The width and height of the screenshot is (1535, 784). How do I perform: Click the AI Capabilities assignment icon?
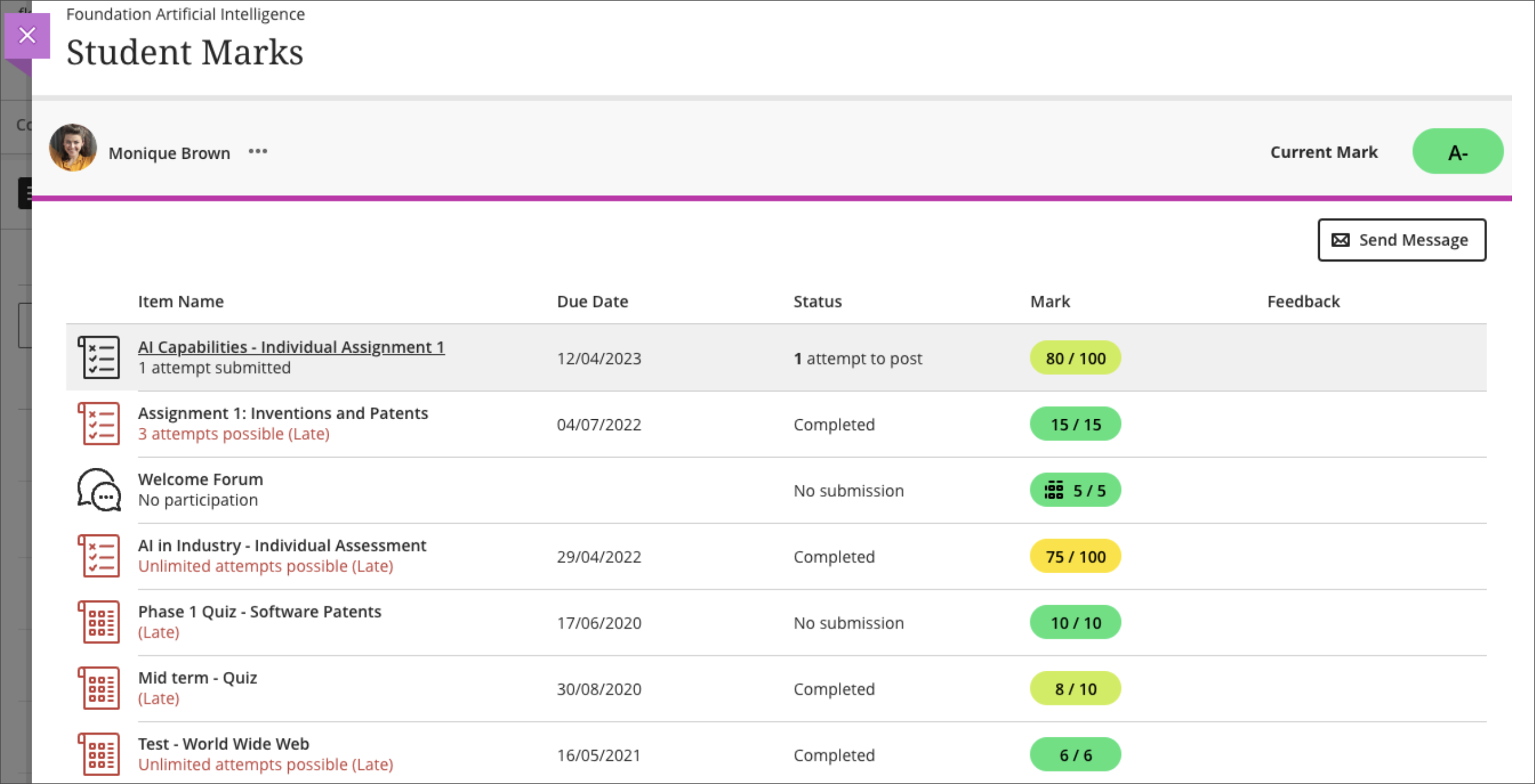[x=99, y=357]
